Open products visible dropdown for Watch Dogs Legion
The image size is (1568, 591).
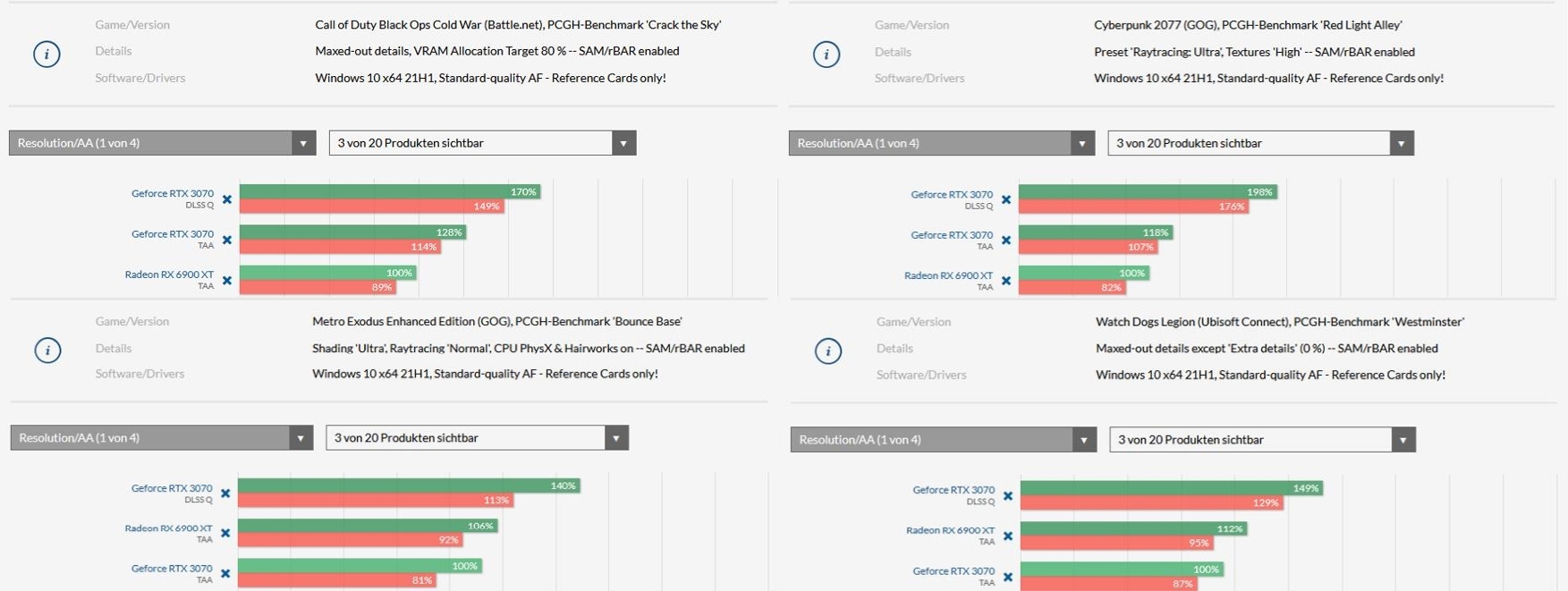(x=1263, y=439)
